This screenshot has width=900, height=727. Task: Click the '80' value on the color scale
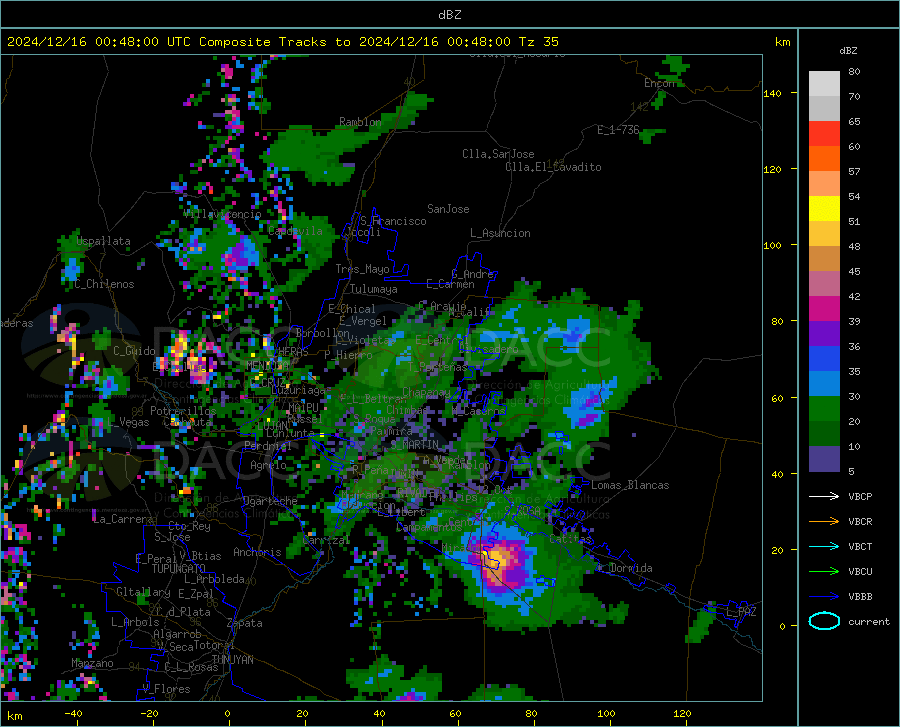854,72
